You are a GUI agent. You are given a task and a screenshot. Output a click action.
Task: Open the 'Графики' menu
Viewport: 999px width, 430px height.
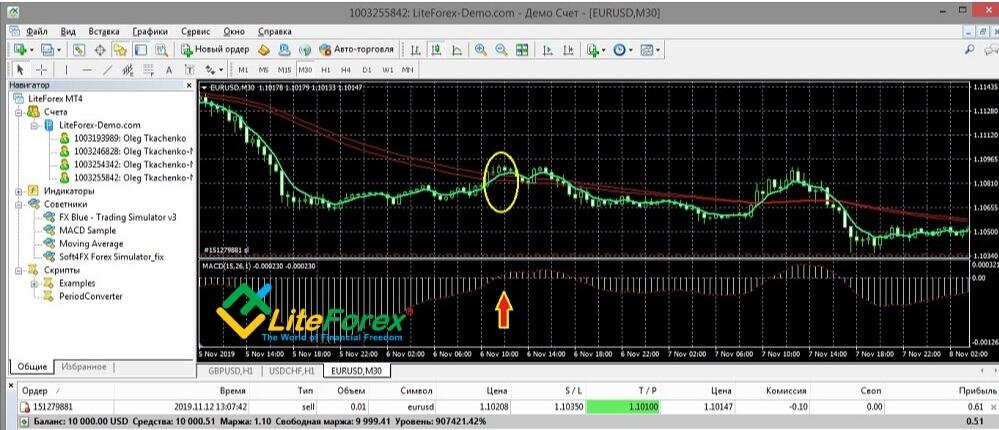tap(150, 31)
